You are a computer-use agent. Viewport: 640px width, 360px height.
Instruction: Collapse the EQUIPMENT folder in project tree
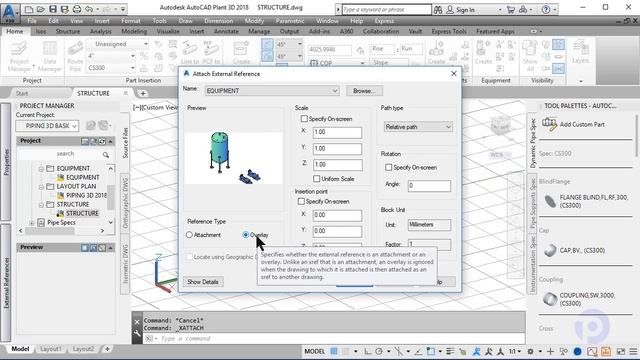41,169
